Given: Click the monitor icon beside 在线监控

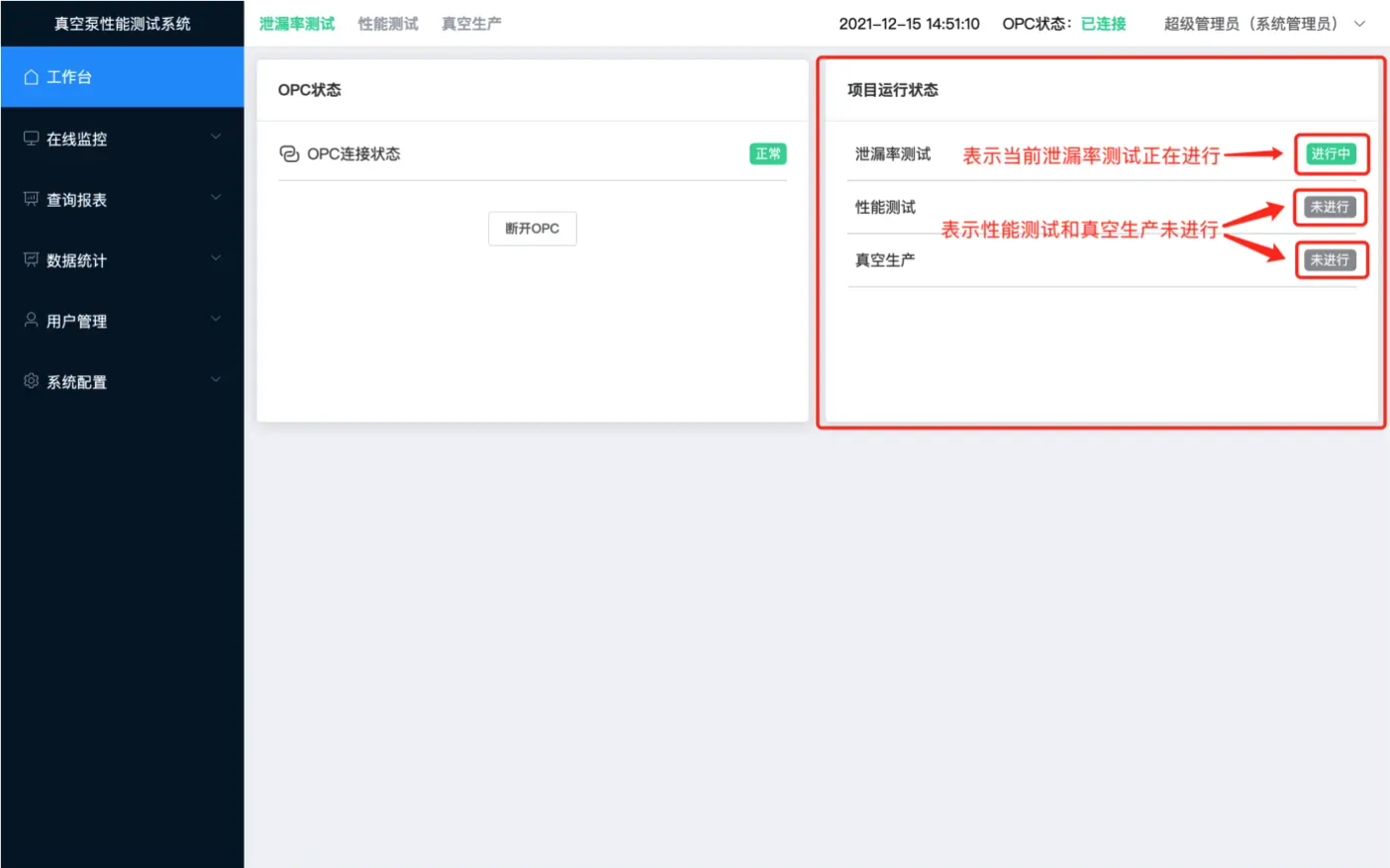Looking at the screenshot, I should click(31, 139).
